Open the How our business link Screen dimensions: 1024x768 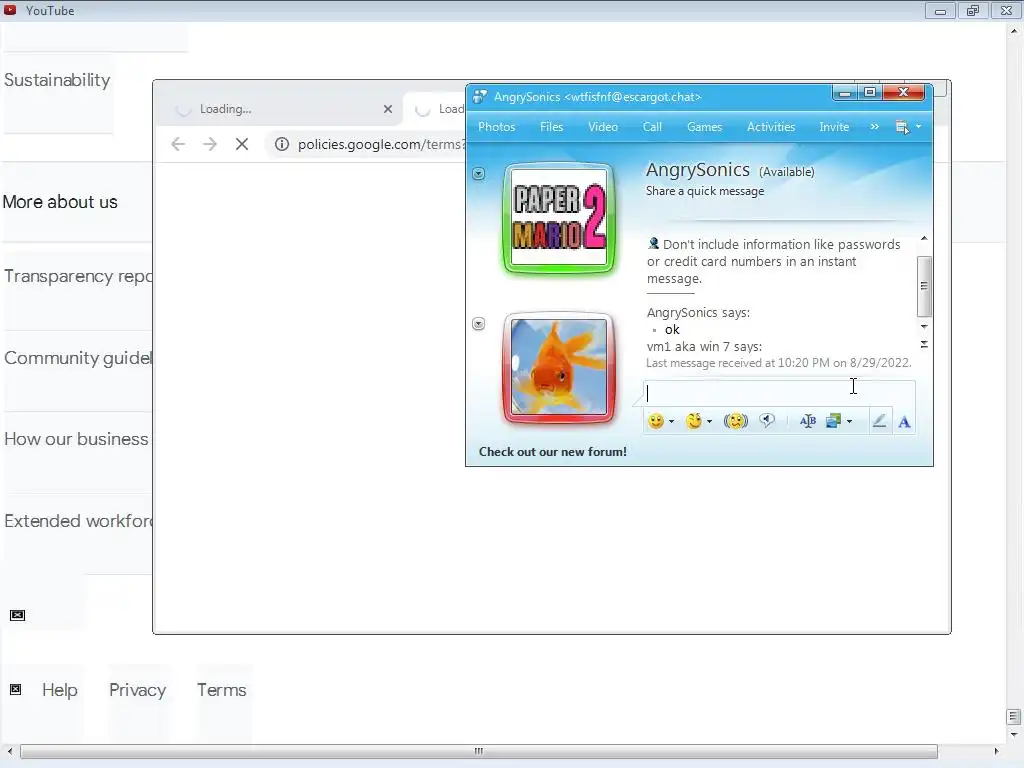pyautogui.click(x=76, y=439)
